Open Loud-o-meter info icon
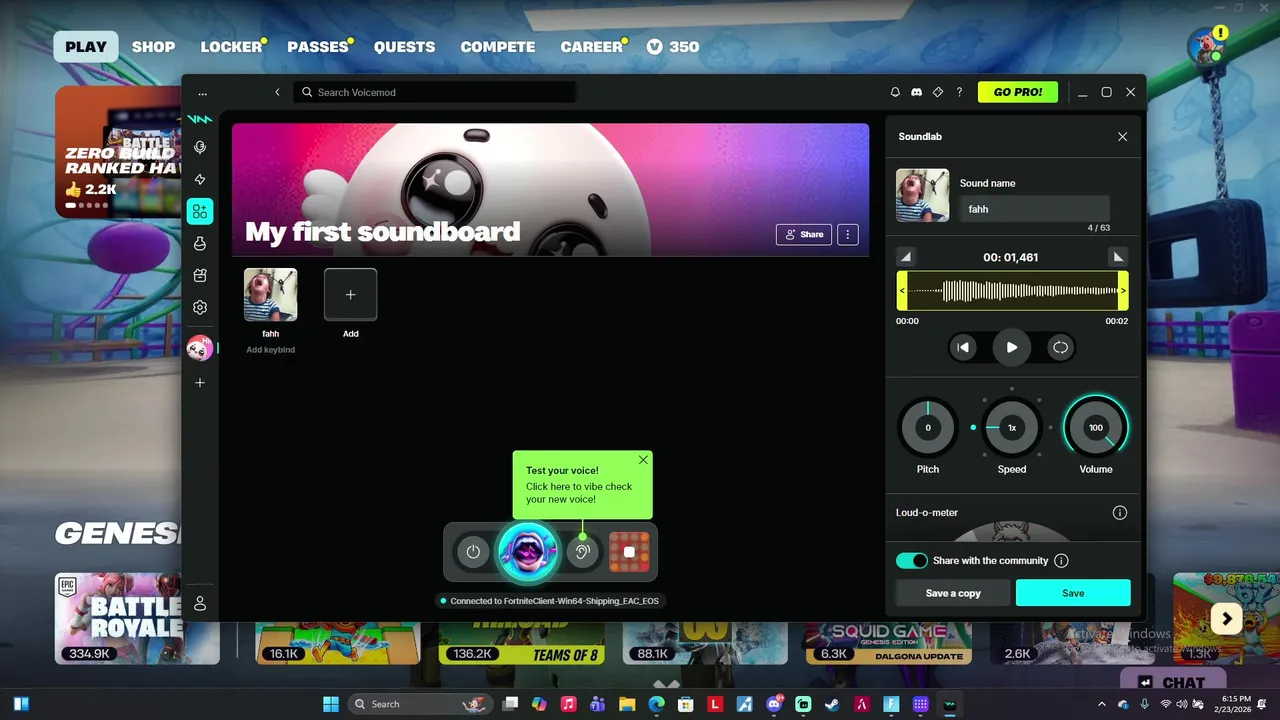 (1120, 513)
